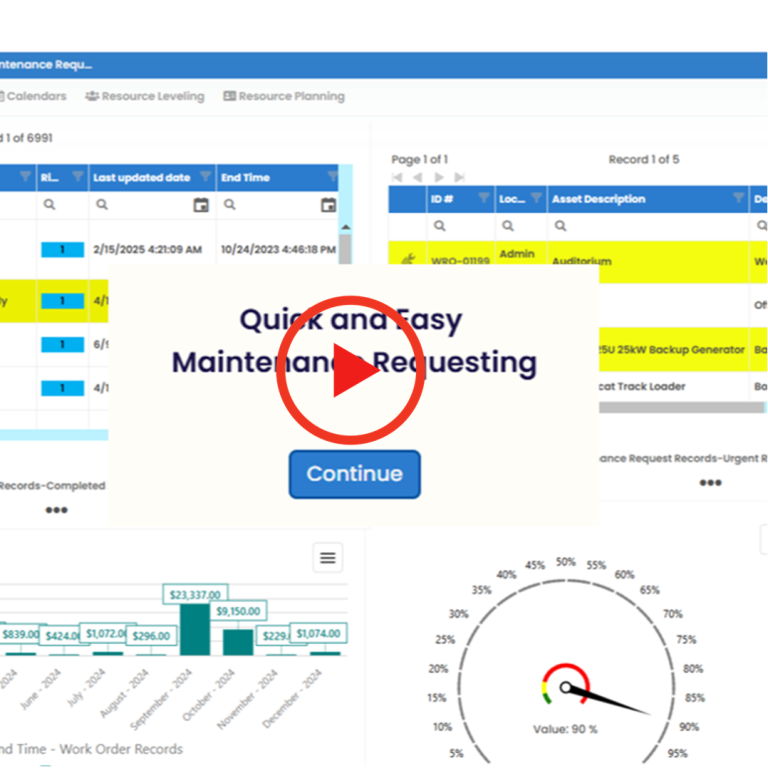Open the chart hamburger menu
The image size is (768, 768).
[x=327, y=558]
